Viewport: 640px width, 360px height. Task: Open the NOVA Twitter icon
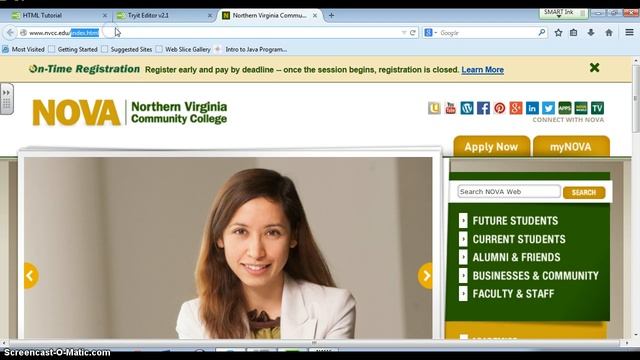pos(548,108)
